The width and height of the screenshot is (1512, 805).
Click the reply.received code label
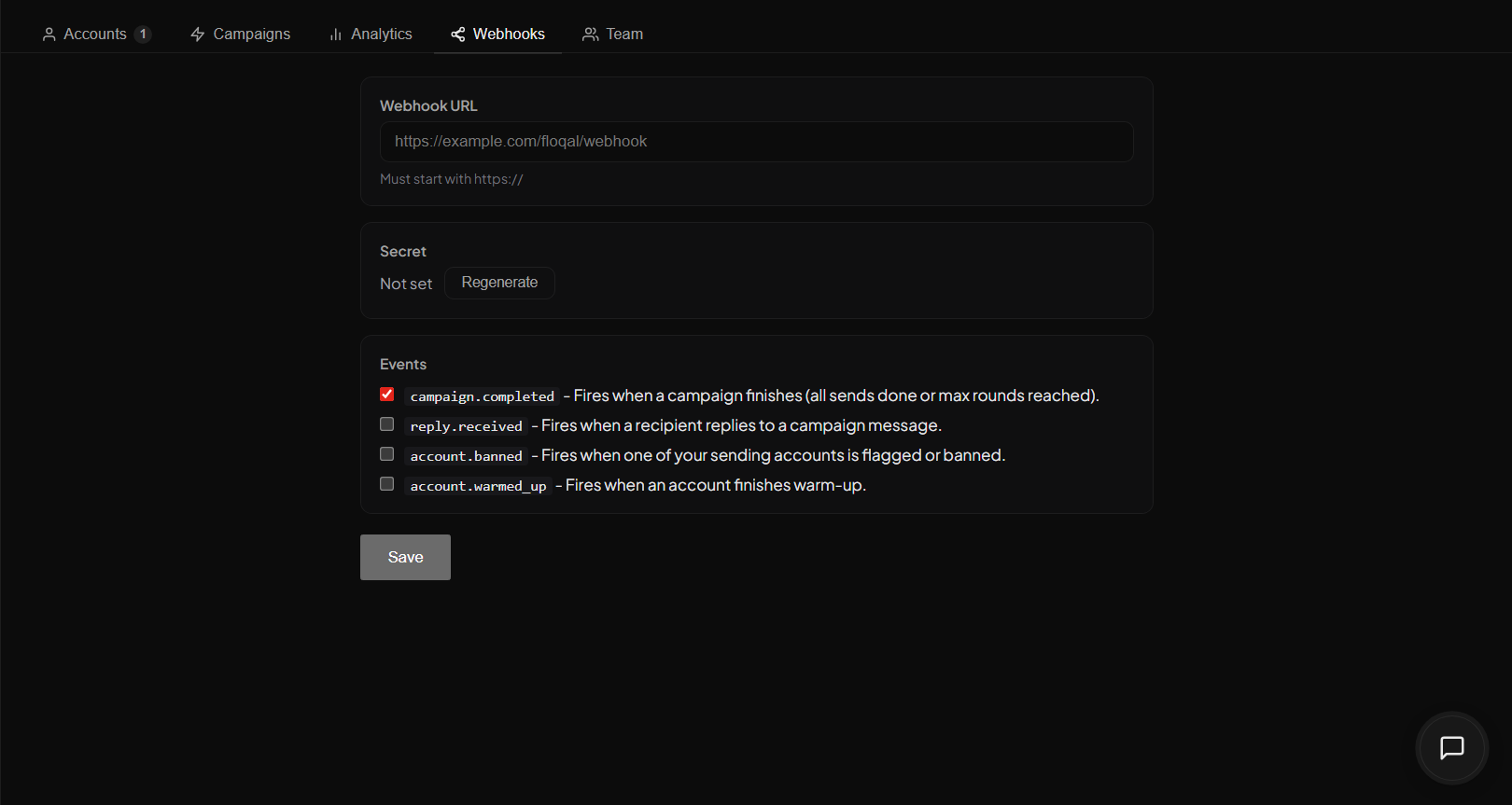click(467, 426)
